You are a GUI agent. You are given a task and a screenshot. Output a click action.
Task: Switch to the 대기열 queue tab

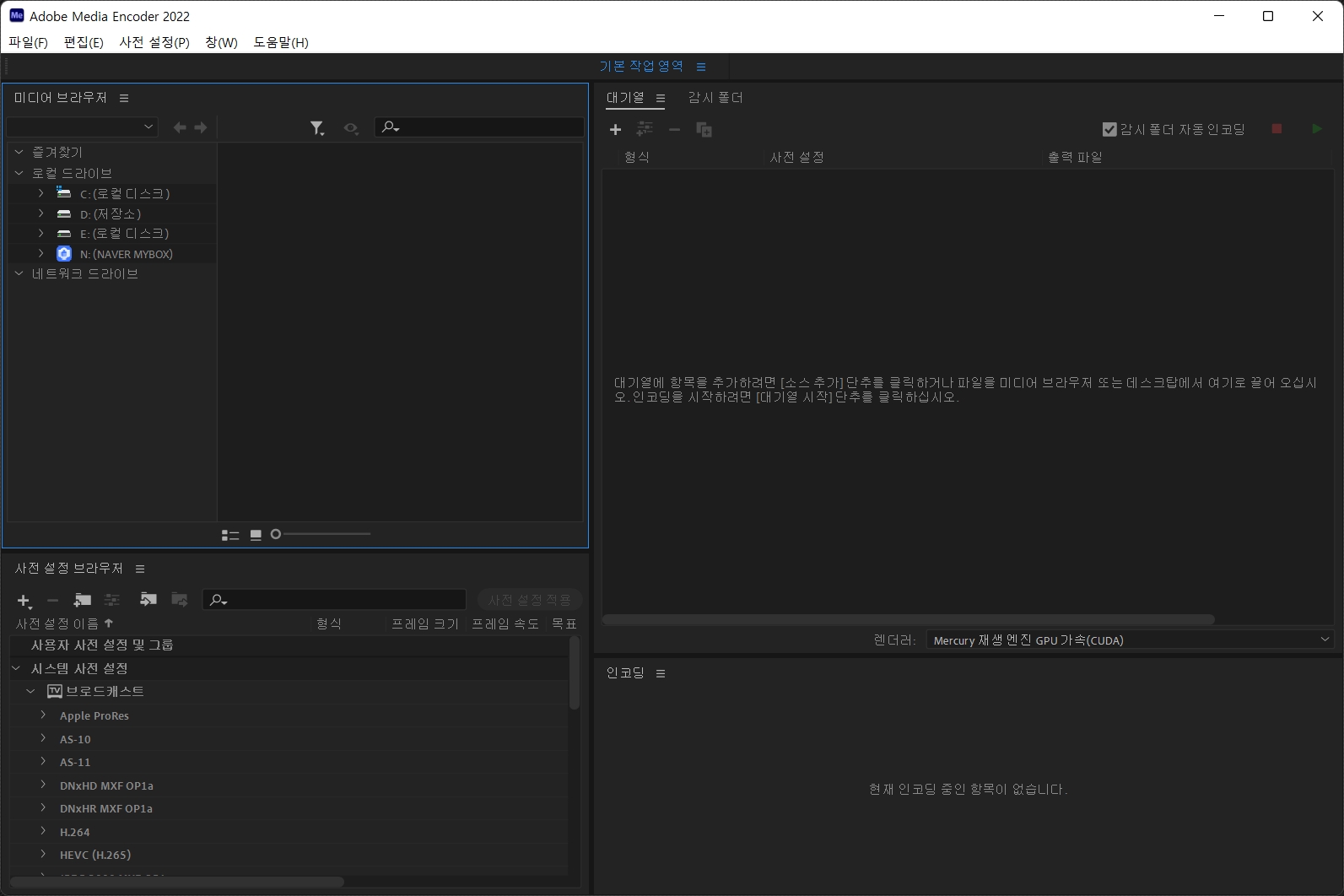[625, 98]
